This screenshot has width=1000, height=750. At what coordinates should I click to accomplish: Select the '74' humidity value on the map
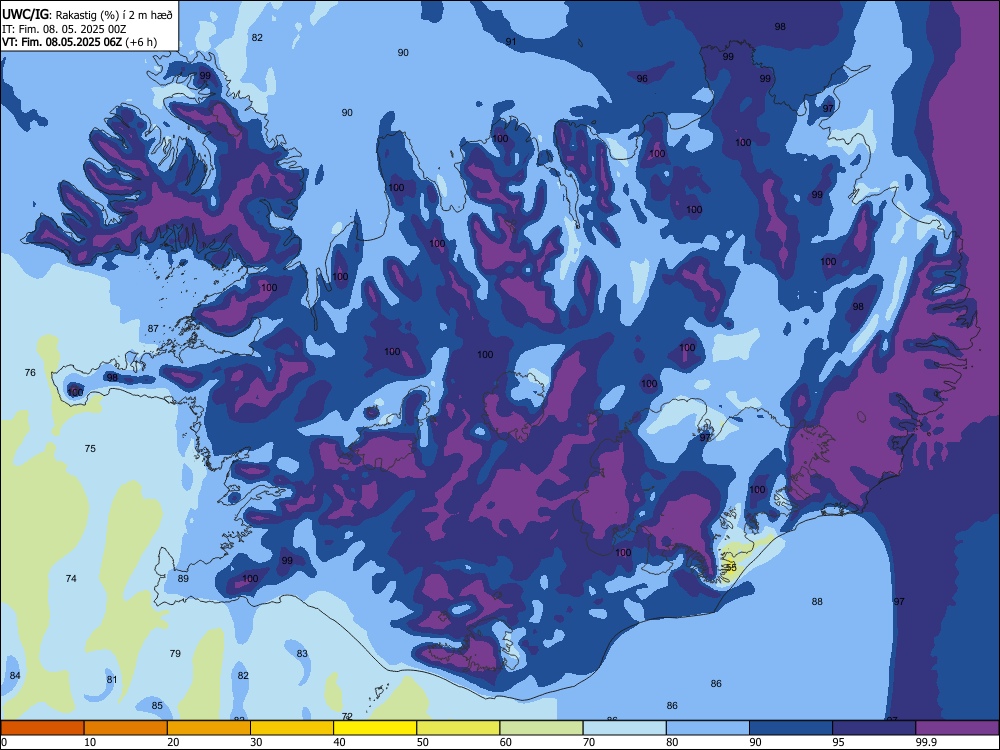pyautogui.click(x=71, y=578)
